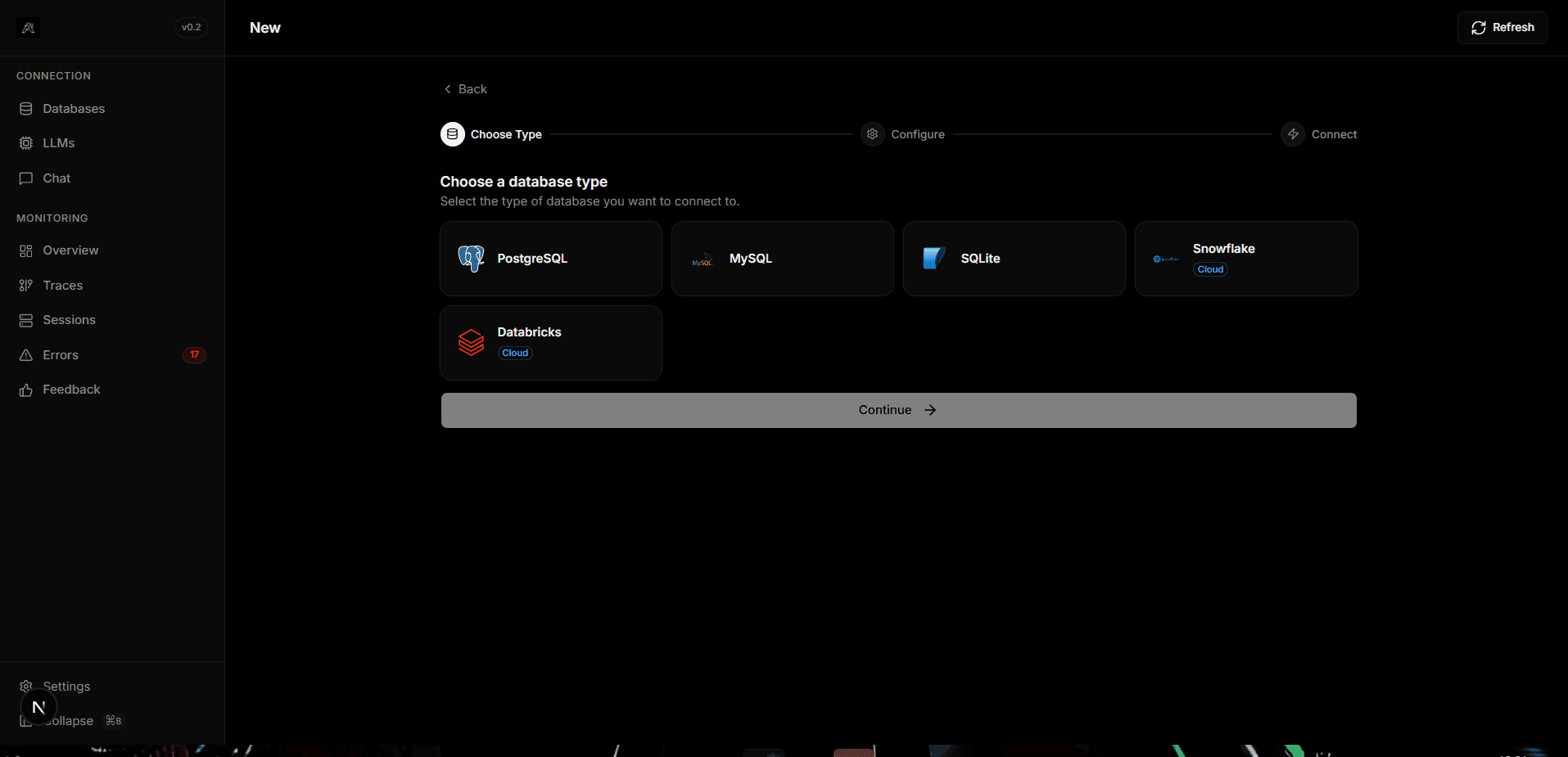Open the Databases section
This screenshot has width=1568, height=757.
point(112,109)
